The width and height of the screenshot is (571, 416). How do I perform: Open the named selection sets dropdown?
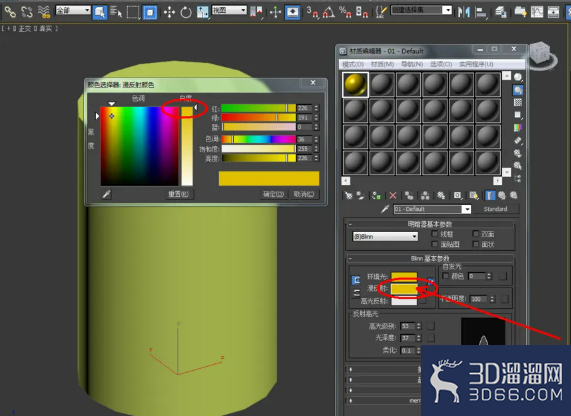tap(421, 10)
